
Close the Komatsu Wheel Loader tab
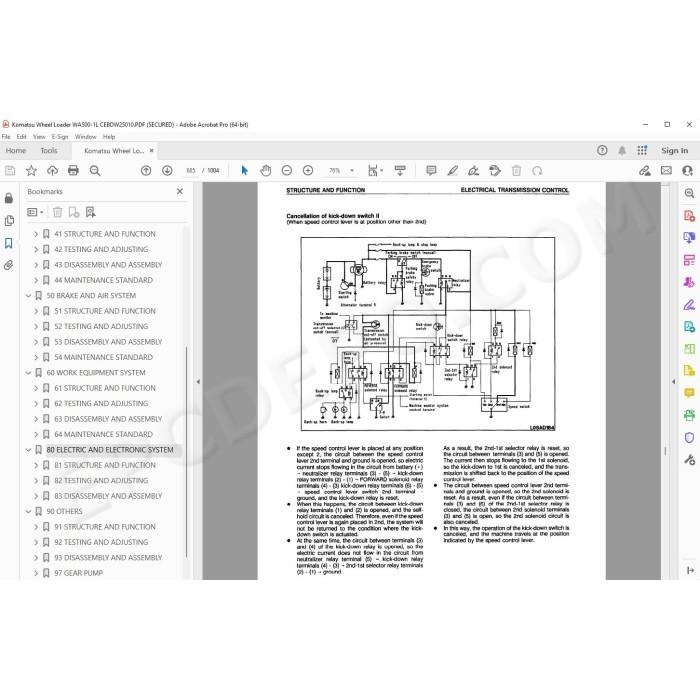(151, 151)
